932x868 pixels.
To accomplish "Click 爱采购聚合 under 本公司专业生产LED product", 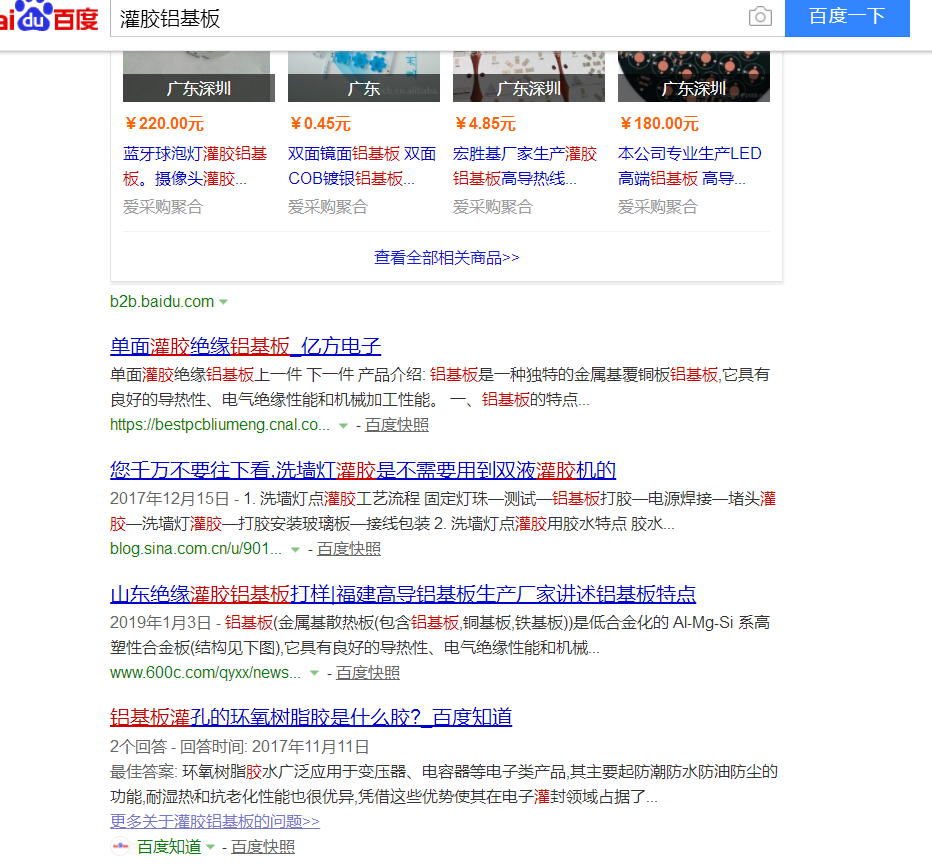I will (x=658, y=207).
